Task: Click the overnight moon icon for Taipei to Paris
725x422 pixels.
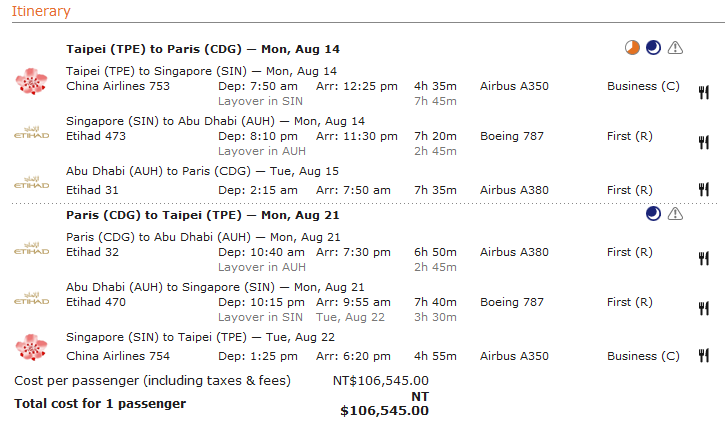Action: (654, 47)
